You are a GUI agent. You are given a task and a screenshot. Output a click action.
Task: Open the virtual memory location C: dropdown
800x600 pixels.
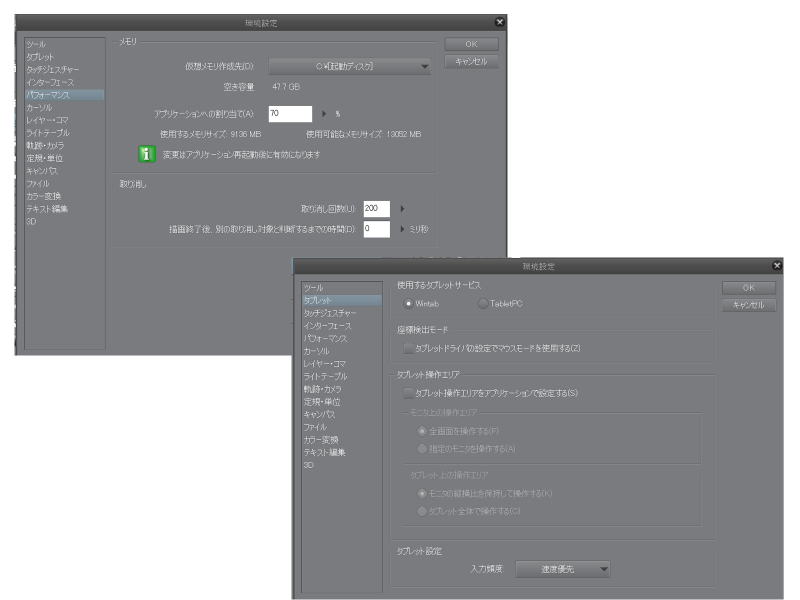coord(349,66)
